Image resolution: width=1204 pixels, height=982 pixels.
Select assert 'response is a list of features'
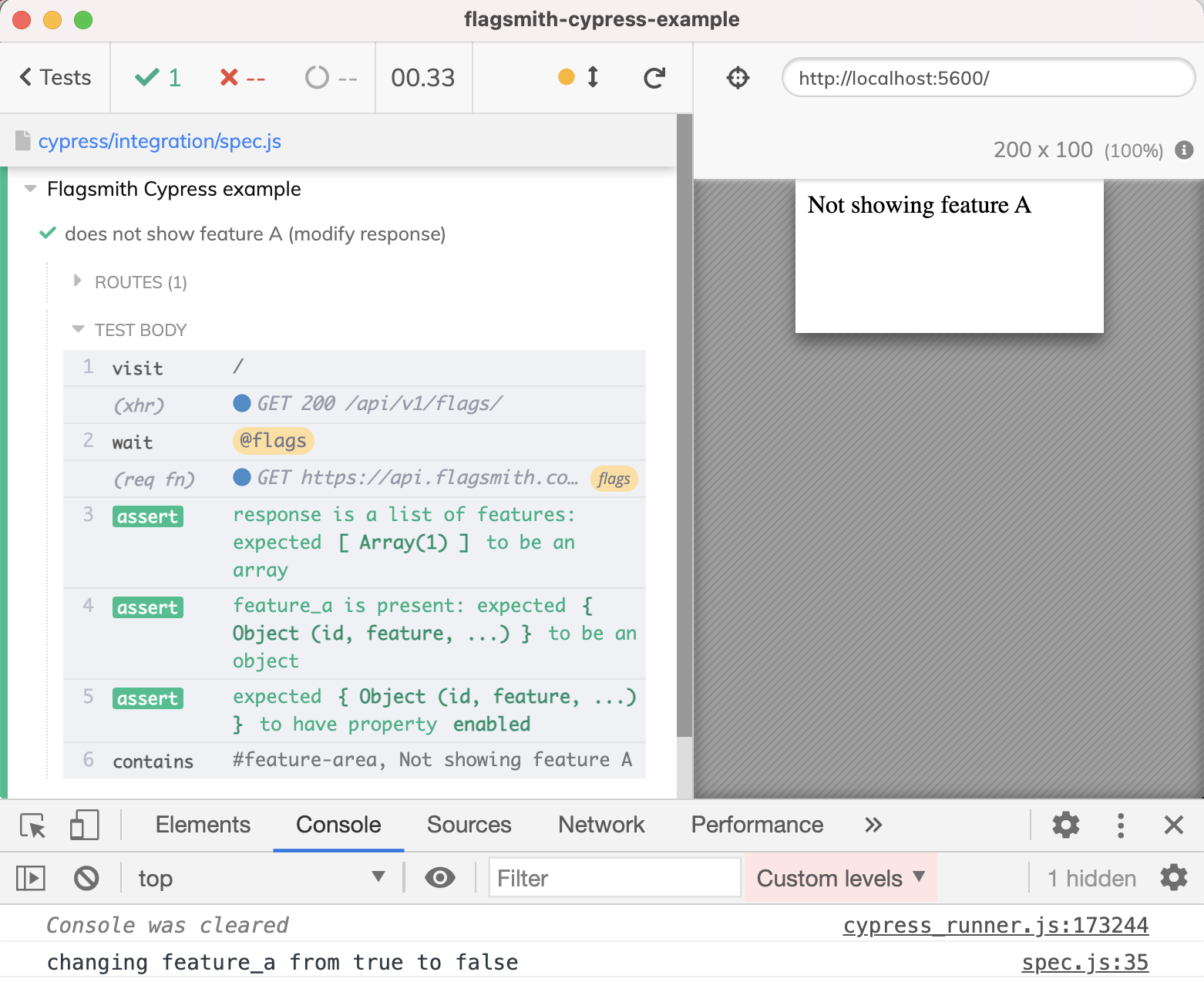(x=355, y=543)
